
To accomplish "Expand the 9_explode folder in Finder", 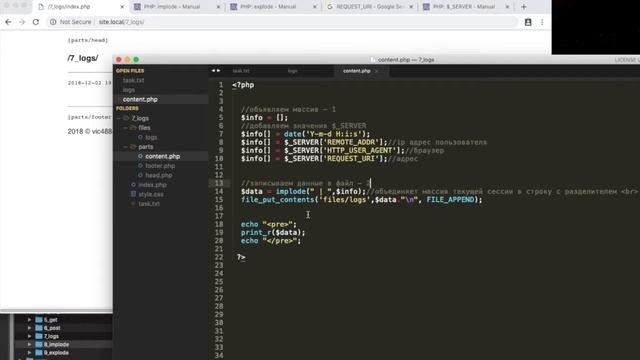I will pyautogui.click(x=29, y=353).
